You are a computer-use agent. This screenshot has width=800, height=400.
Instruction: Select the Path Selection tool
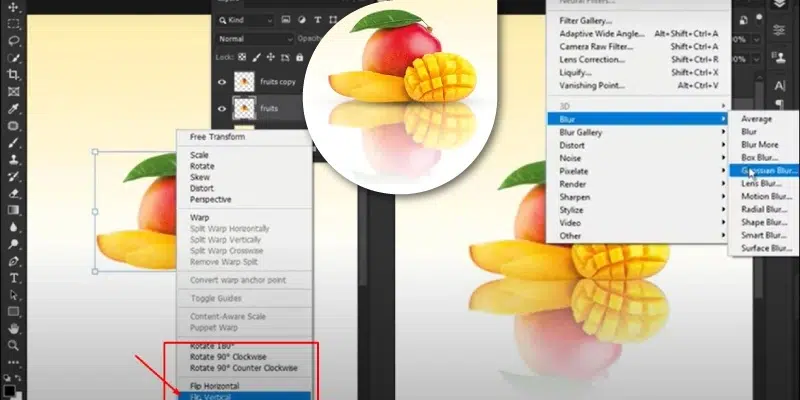tap(13, 295)
